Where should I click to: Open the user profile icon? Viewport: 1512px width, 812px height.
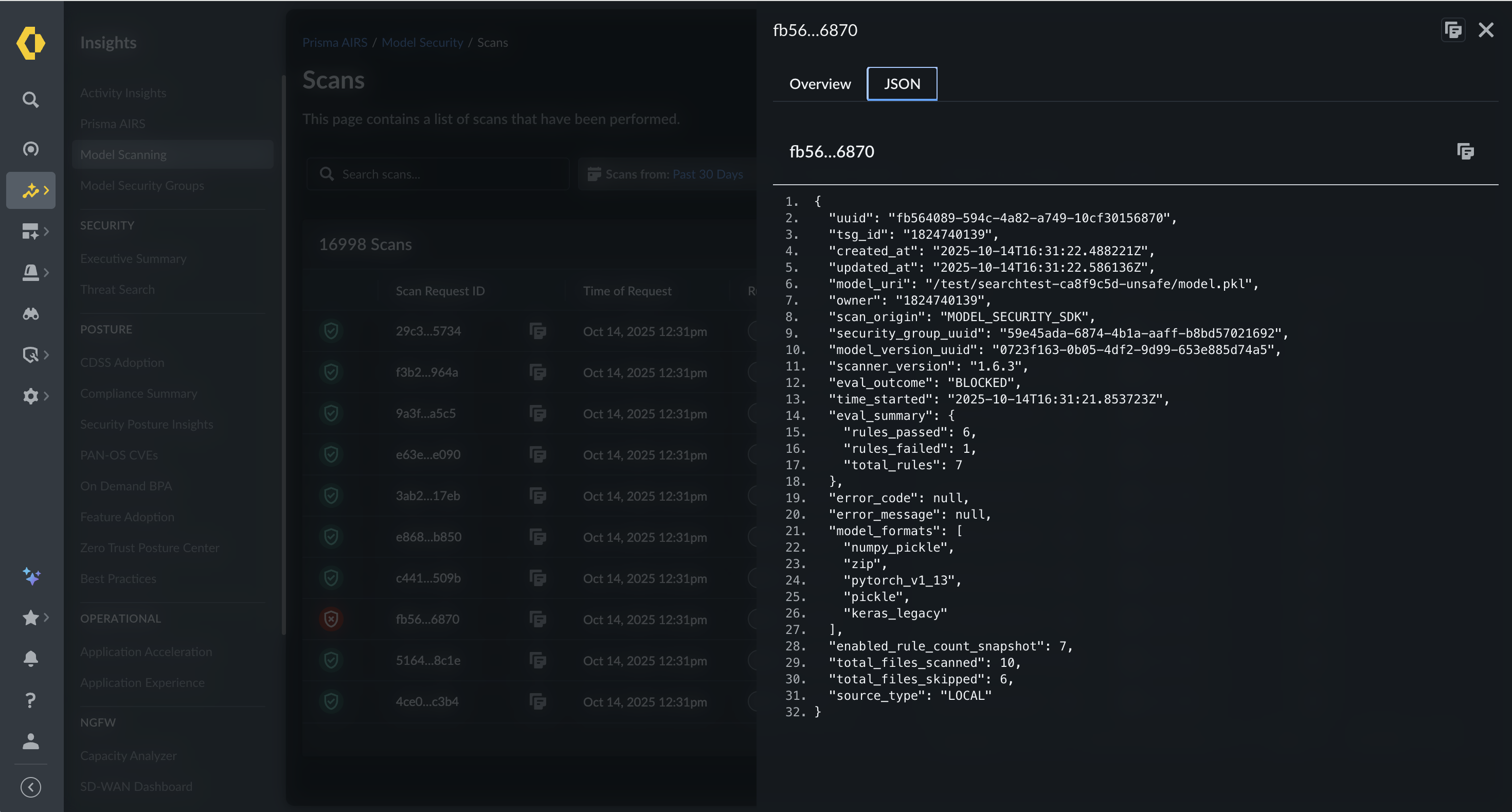coord(30,742)
